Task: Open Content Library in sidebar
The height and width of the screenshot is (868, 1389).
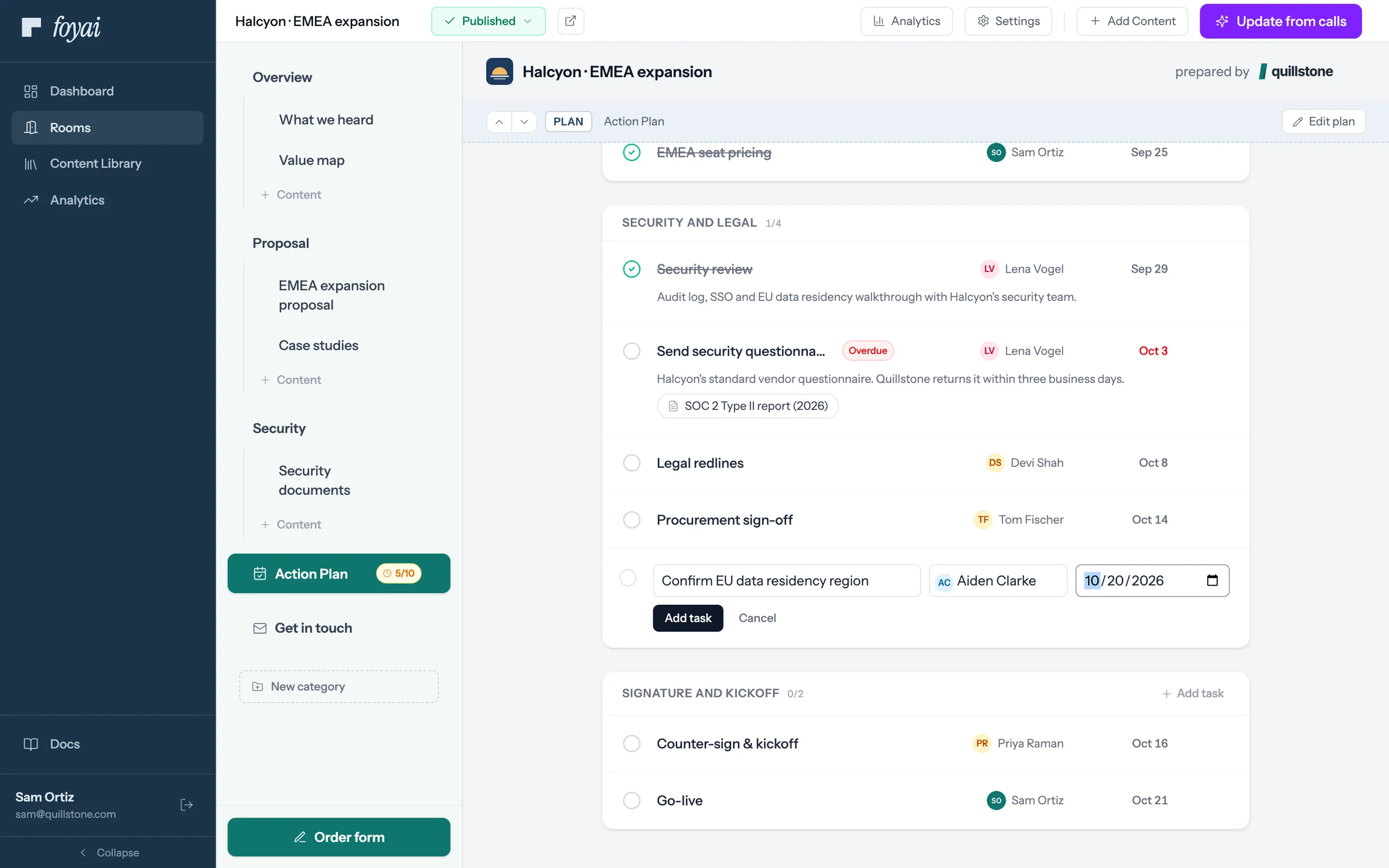Action: pyautogui.click(x=108, y=164)
